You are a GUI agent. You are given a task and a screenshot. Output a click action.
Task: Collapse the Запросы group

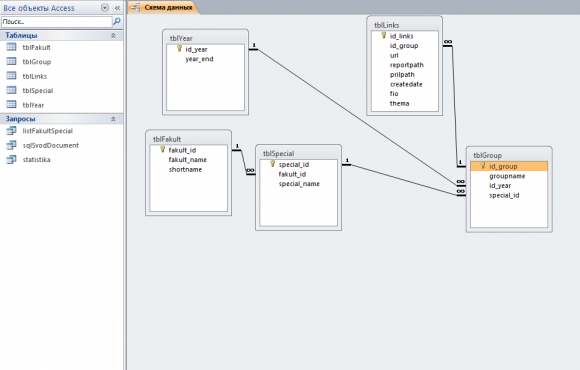[113, 119]
